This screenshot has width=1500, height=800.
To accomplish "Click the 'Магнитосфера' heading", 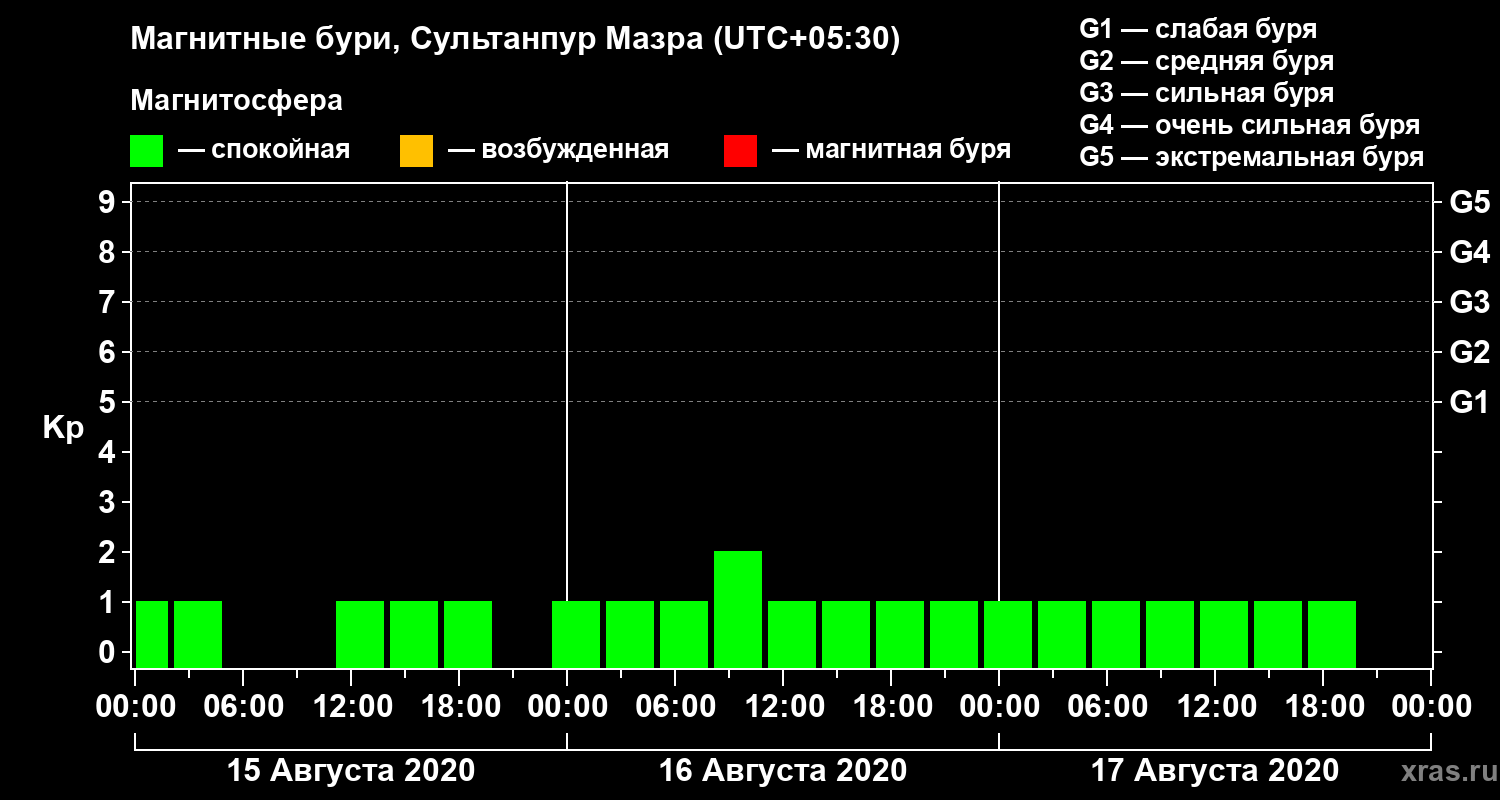I will [x=236, y=101].
